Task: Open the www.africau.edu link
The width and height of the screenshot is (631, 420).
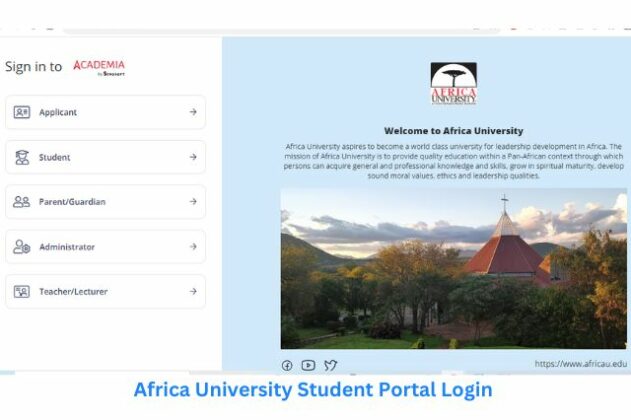Action: pos(581,364)
